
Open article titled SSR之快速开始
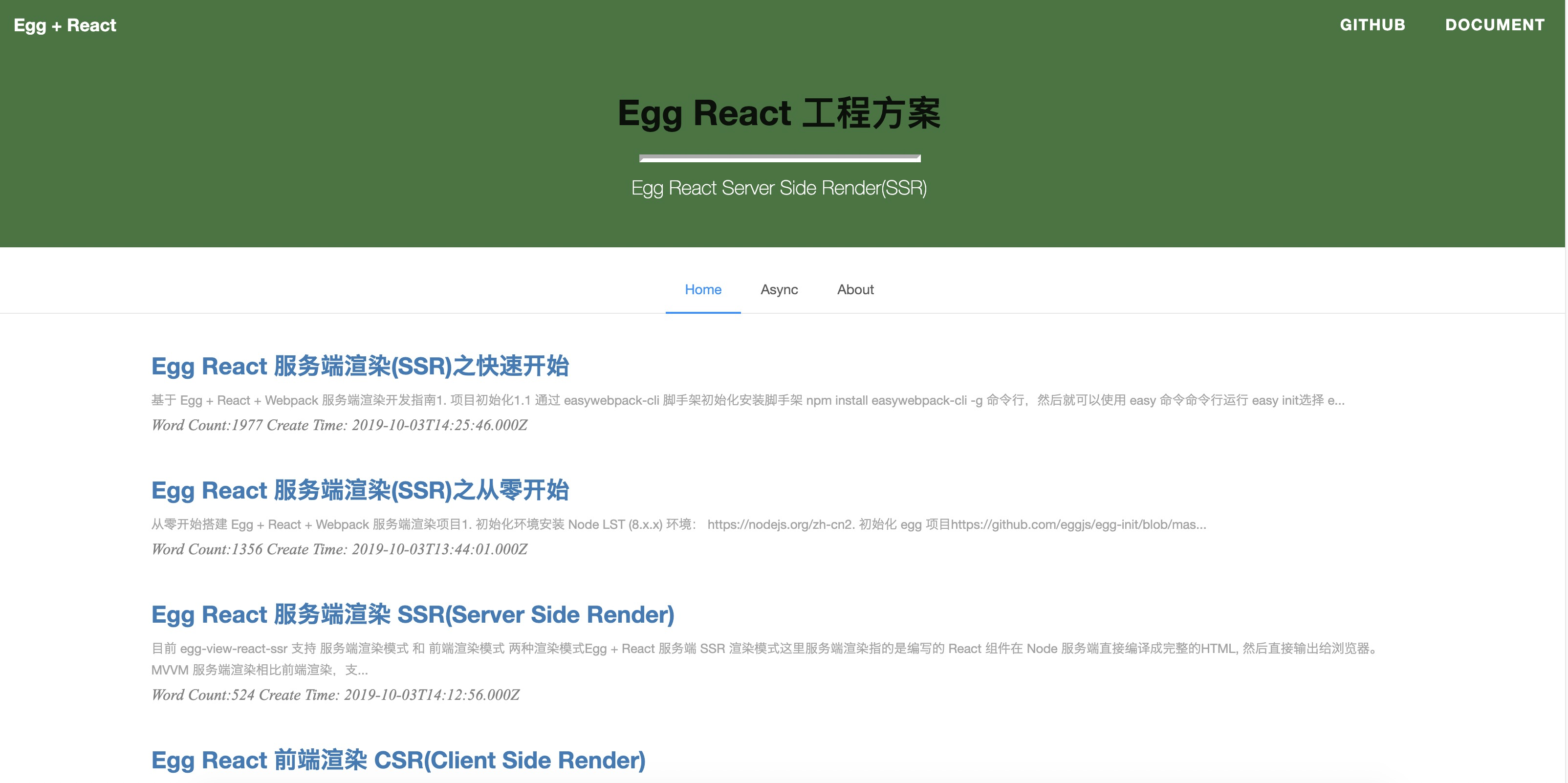[x=360, y=366]
